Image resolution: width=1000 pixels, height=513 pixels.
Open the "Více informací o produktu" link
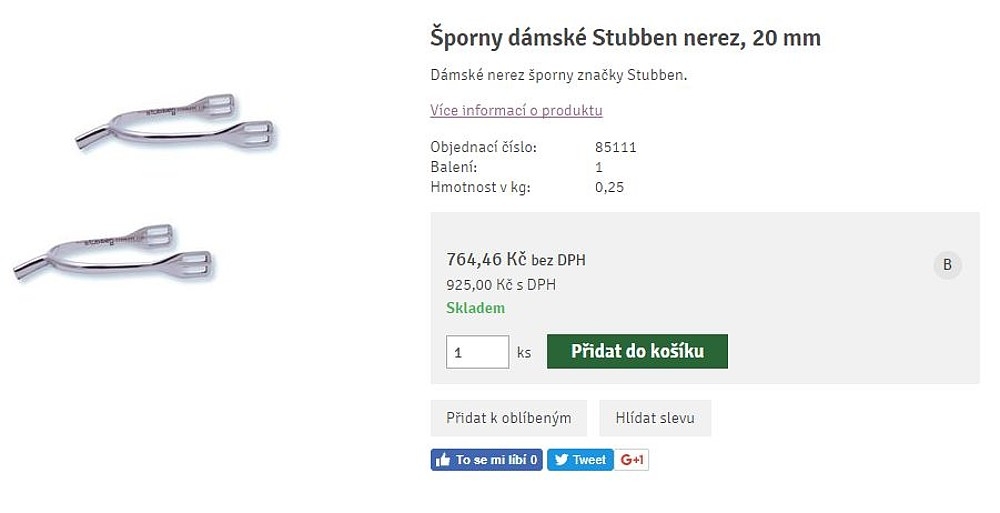click(x=516, y=110)
